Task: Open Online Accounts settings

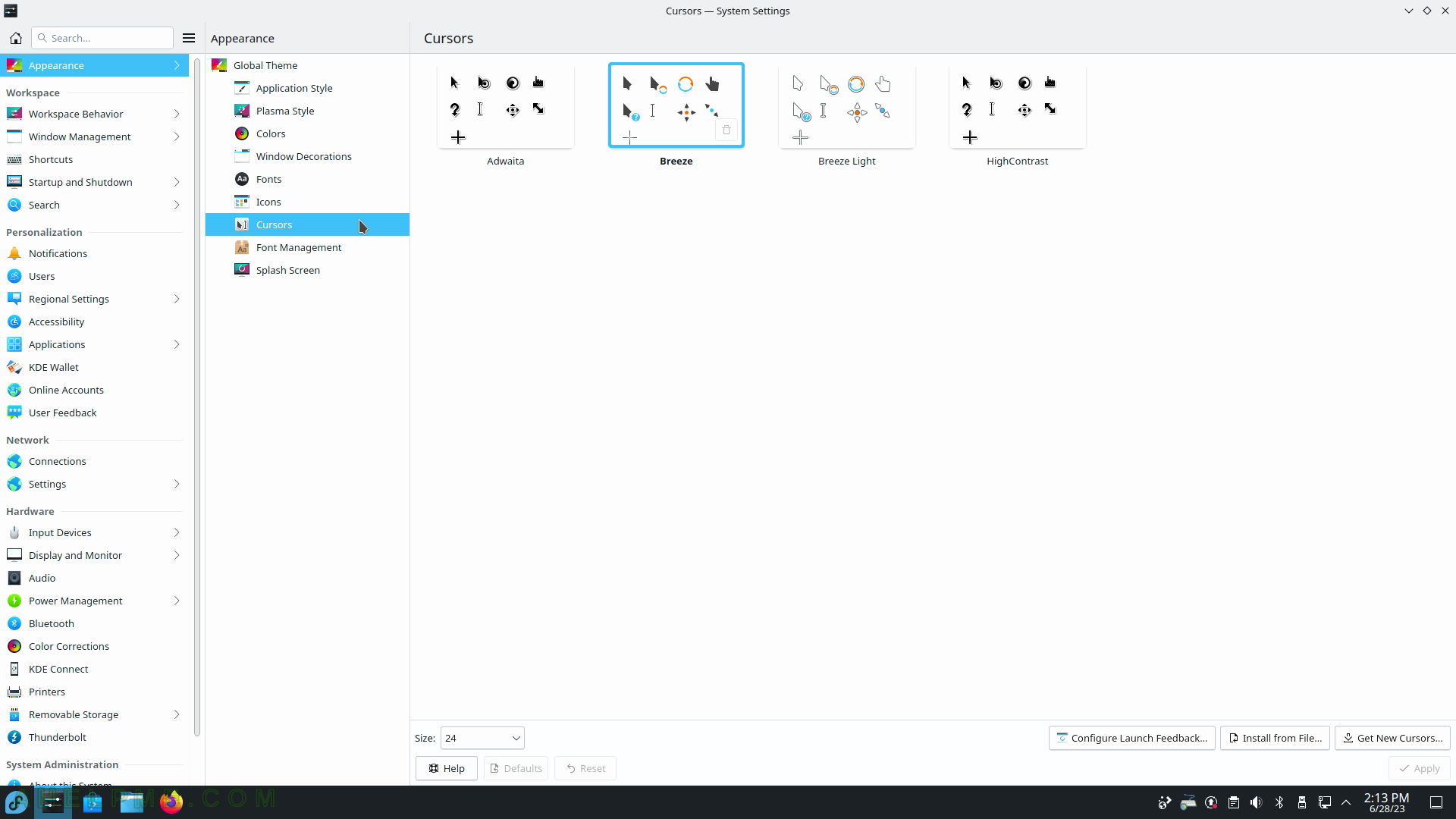Action: (94, 390)
